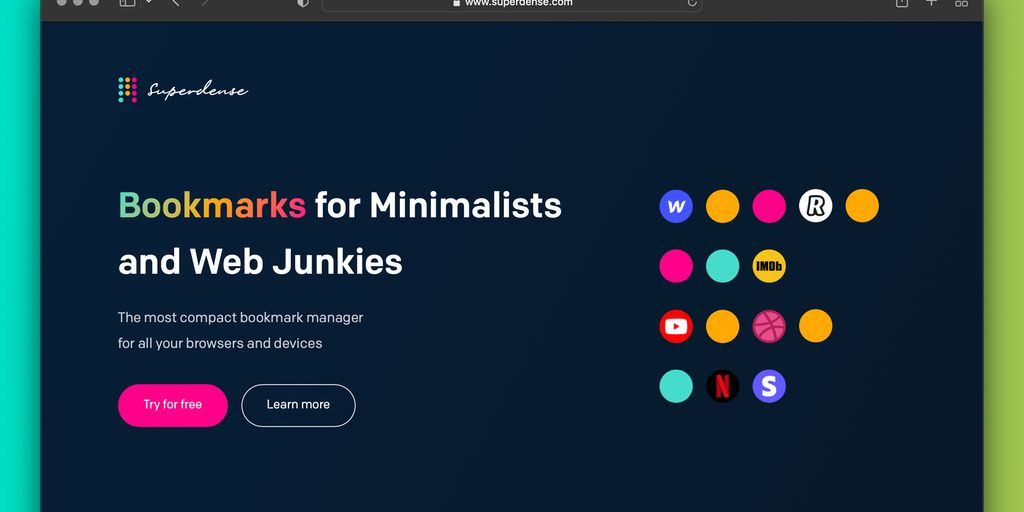Click the text "for Minimalists"
This screenshot has height=512, width=1024.
(x=438, y=206)
